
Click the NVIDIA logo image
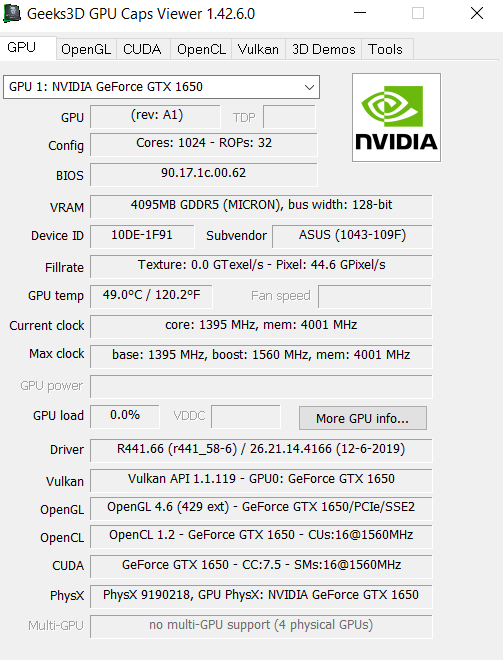pyautogui.click(x=396, y=117)
